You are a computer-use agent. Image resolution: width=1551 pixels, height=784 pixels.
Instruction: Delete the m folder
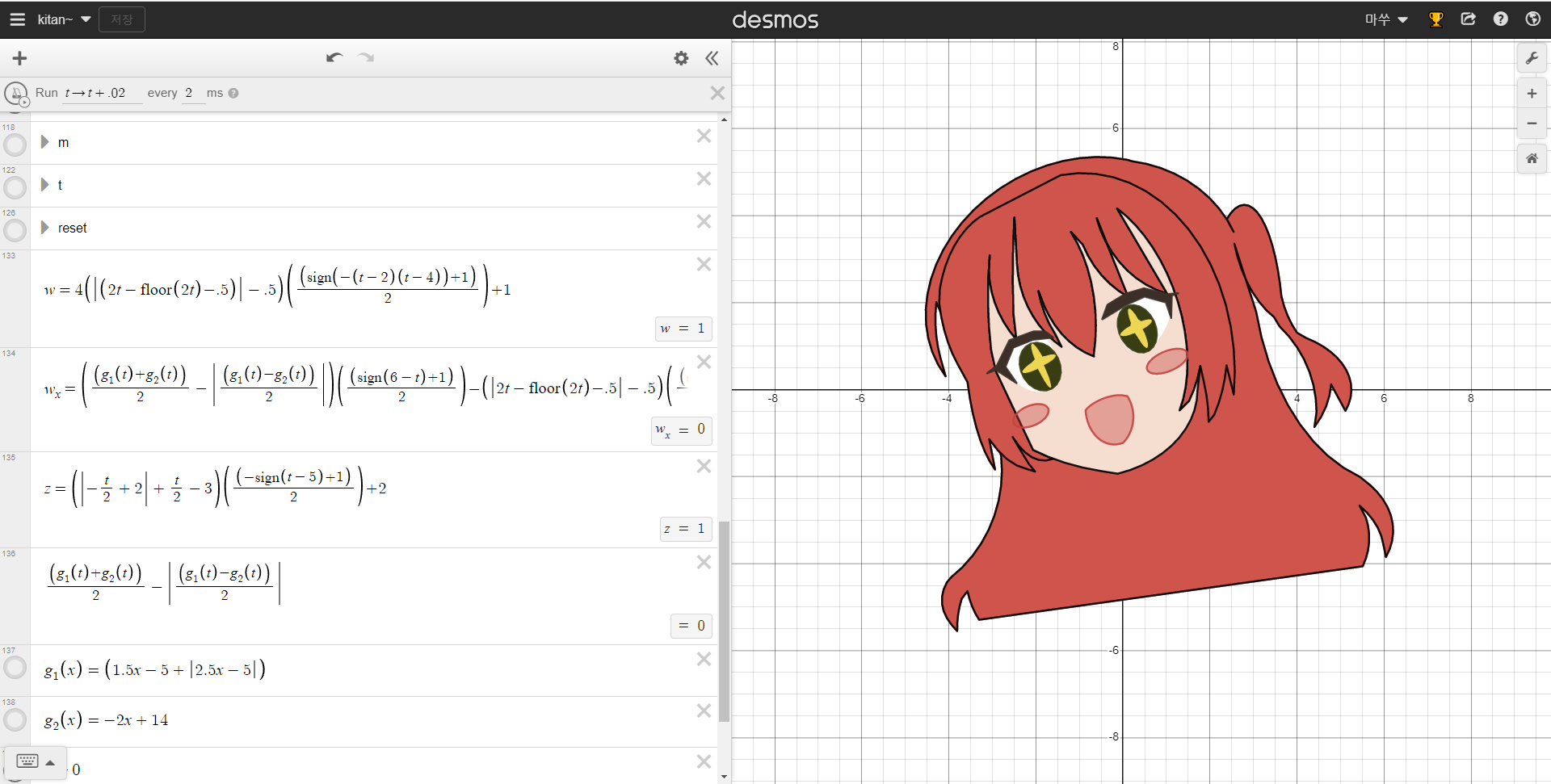[704, 136]
